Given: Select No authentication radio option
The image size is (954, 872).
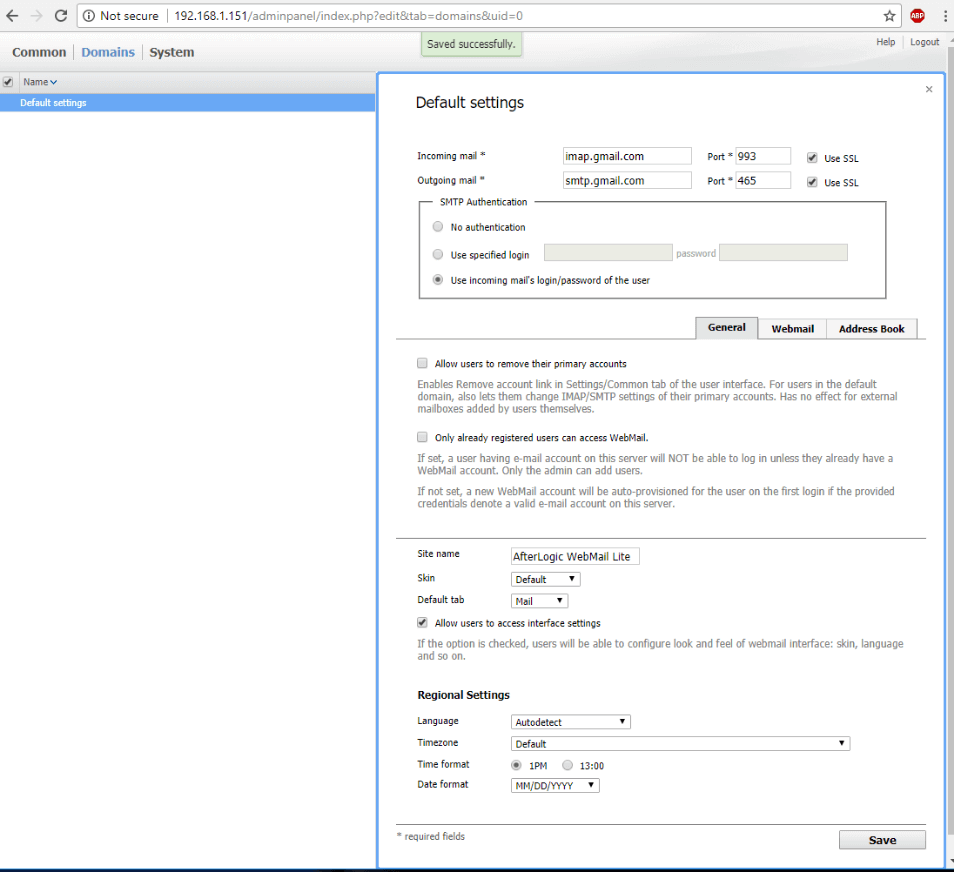Looking at the screenshot, I should 437,226.
